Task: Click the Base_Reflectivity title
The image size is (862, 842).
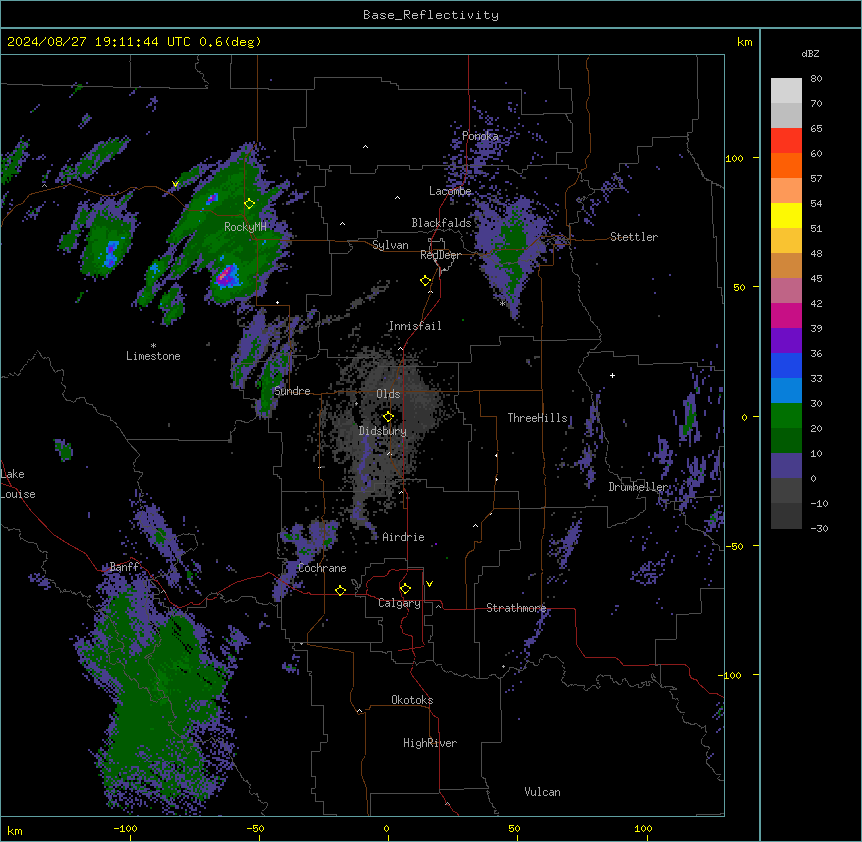Action: click(x=431, y=15)
